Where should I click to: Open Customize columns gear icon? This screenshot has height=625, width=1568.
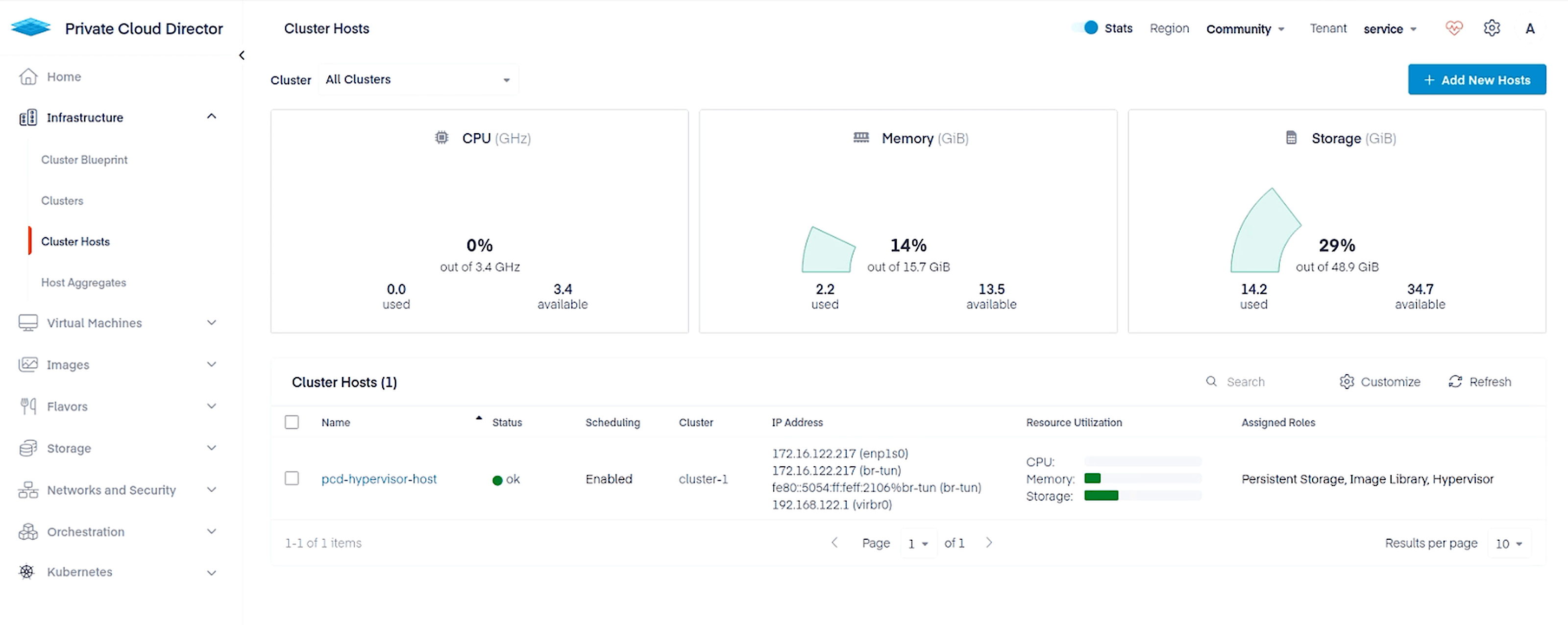pyautogui.click(x=1347, y=382)
